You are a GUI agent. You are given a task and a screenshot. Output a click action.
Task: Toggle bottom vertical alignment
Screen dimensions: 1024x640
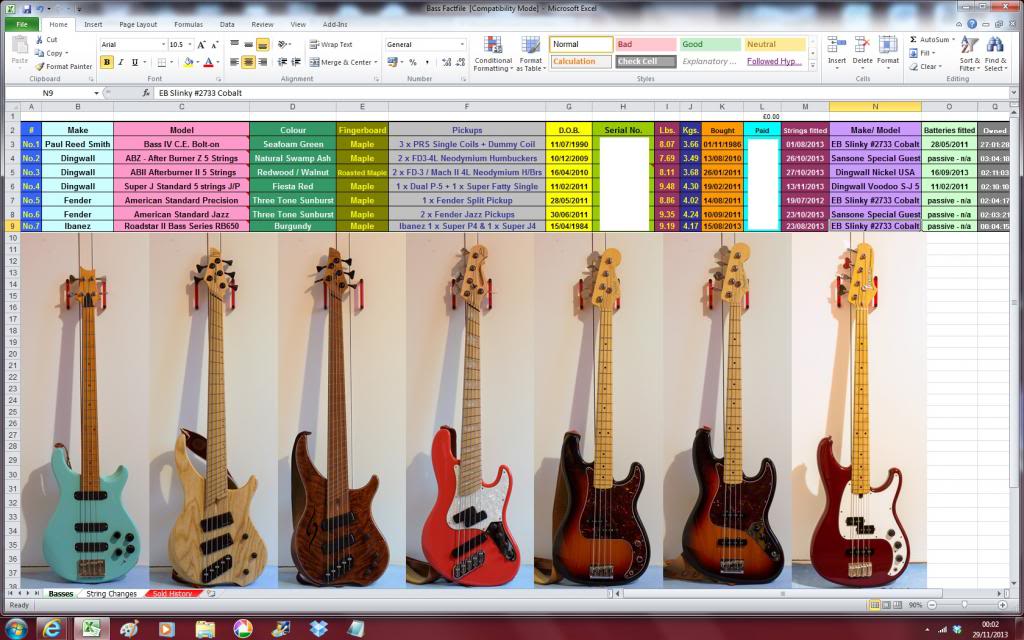click(x=263, y=44)
